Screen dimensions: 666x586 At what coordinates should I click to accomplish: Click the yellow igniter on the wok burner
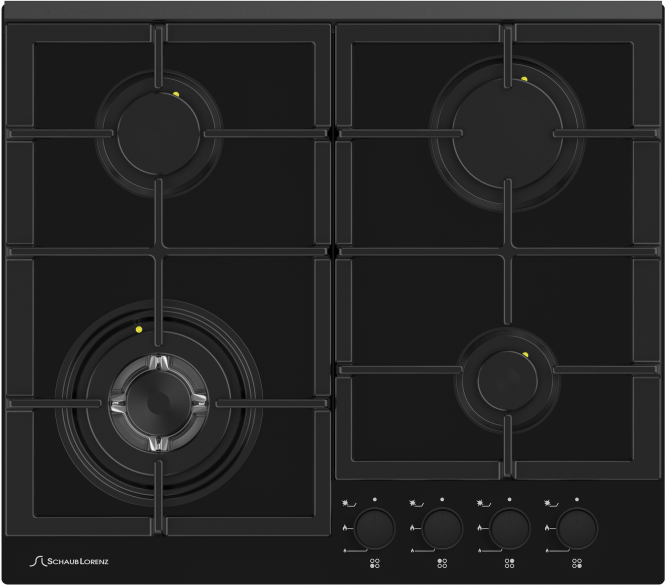tap(139, 326)
